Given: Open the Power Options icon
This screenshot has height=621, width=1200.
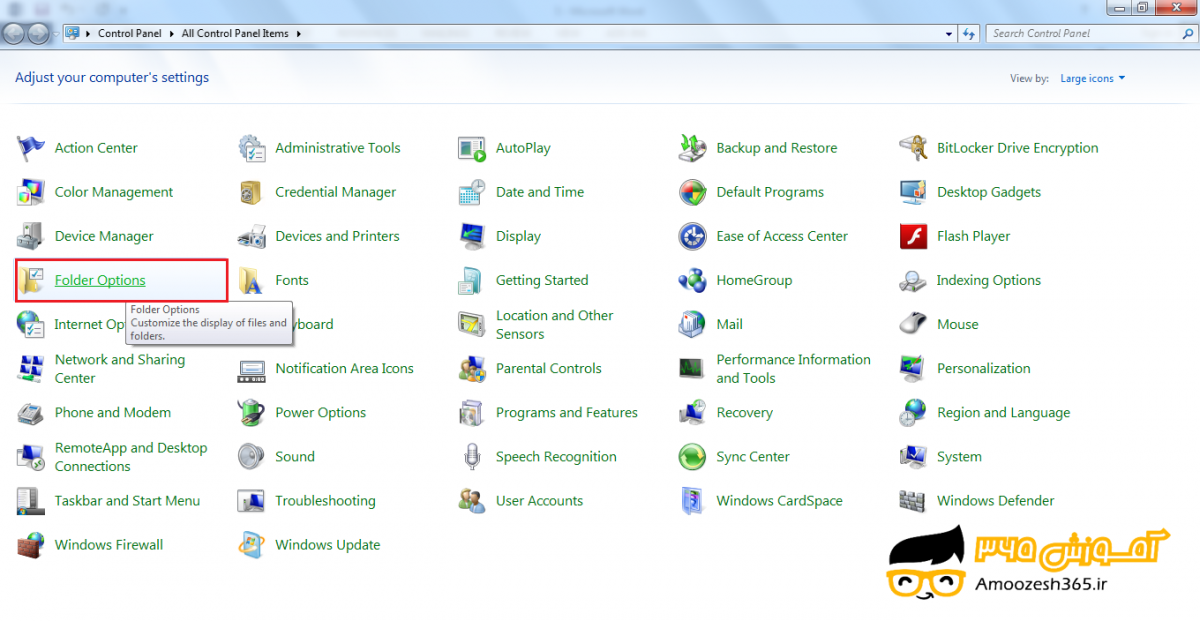Looking at the screenshot, I should tap(251, 413).
